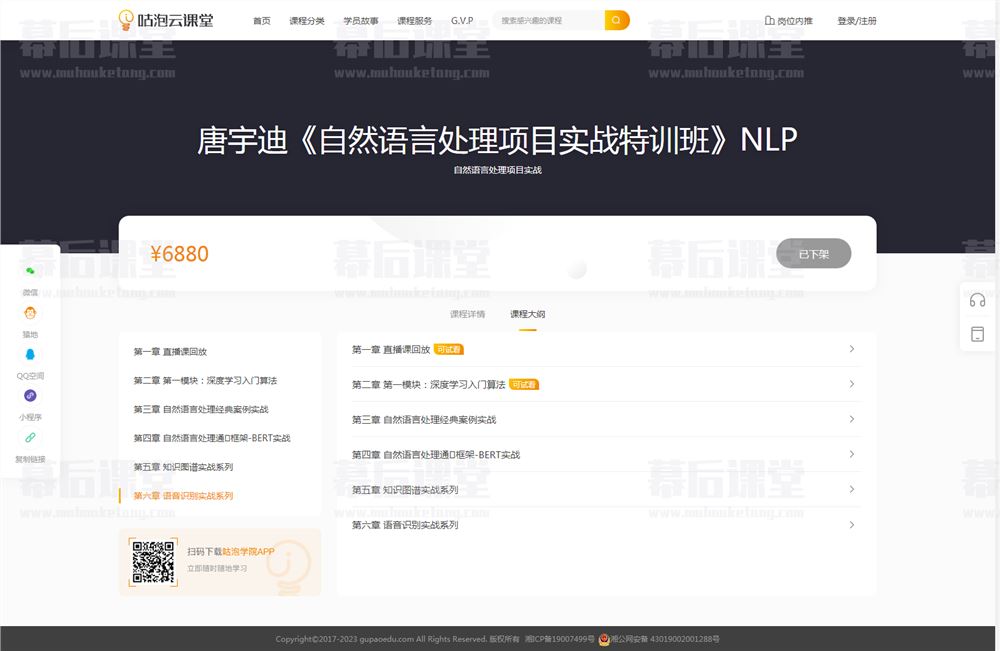Click the 咕泡学院APP download text

tap(248, 552)
